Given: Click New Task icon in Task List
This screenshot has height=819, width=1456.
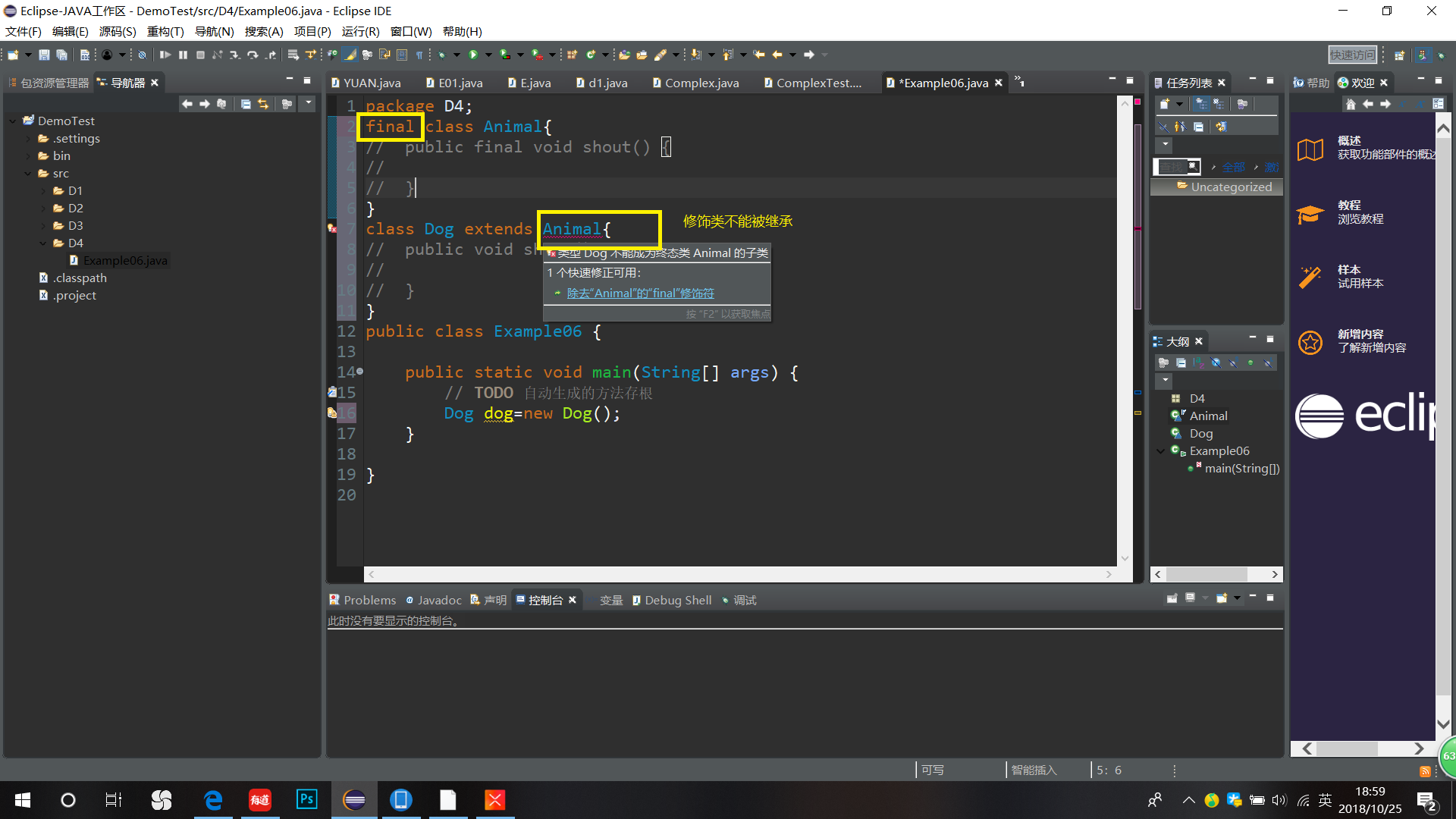Looking at the screenshot, I should tap(1165, 104).
